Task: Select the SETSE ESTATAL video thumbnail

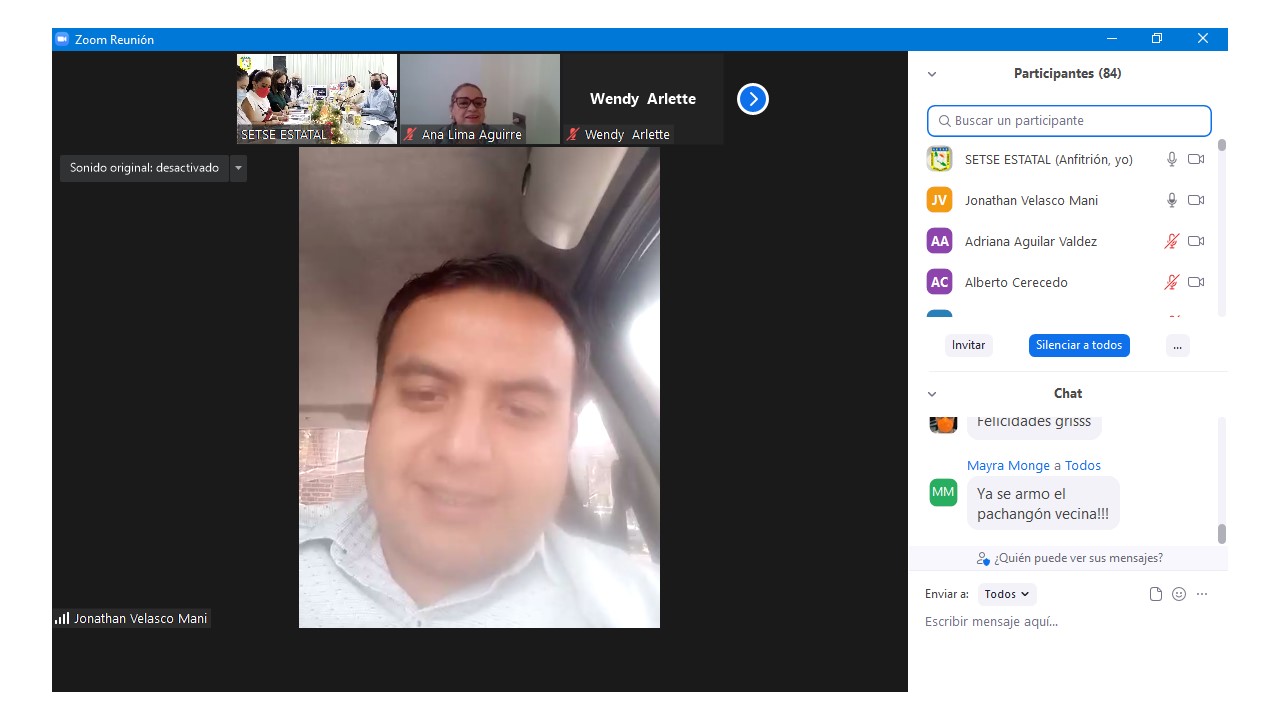Action: pyautogui.click(x=317, y=99)
